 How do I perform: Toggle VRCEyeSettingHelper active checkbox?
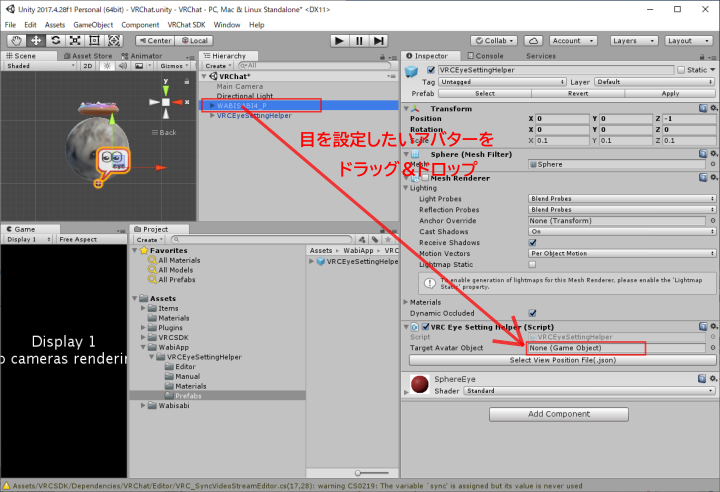pos(431,70)
